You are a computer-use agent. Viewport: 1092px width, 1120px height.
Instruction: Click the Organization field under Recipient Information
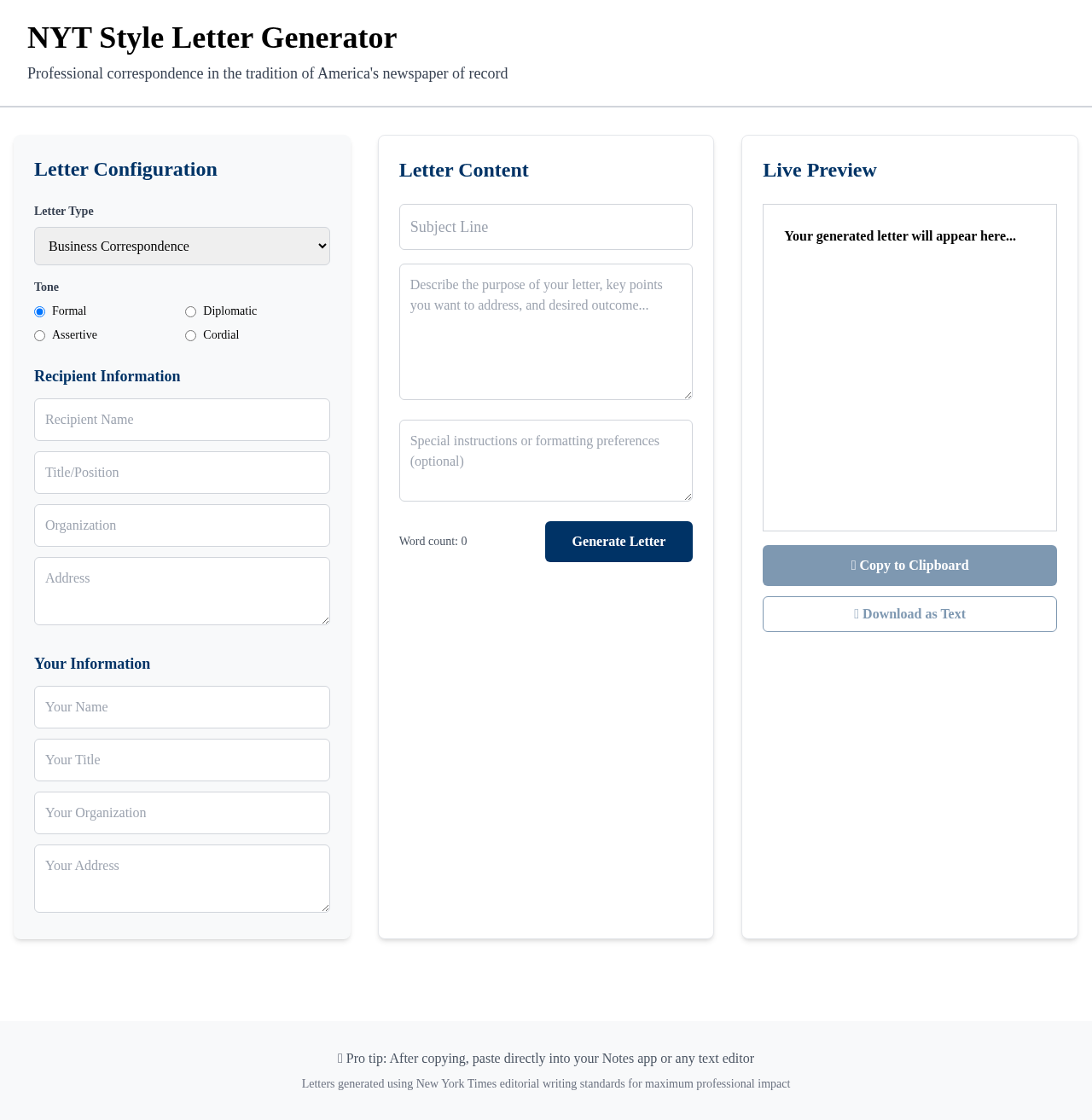pyautogui.click(x=182, y=525)
